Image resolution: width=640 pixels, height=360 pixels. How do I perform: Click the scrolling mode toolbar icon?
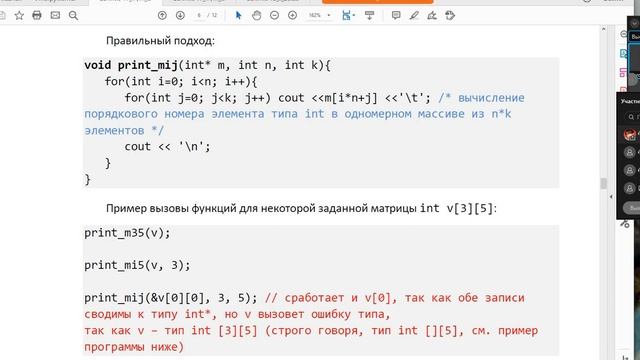[x=369, y=16]
